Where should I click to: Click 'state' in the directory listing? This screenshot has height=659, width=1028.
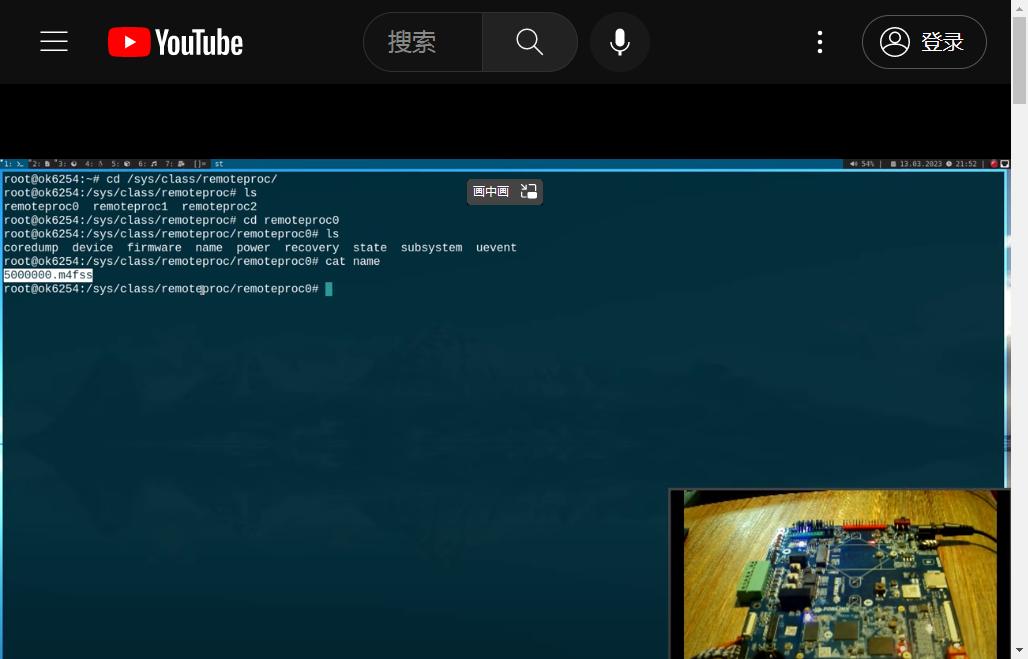[x=370, y=247]
